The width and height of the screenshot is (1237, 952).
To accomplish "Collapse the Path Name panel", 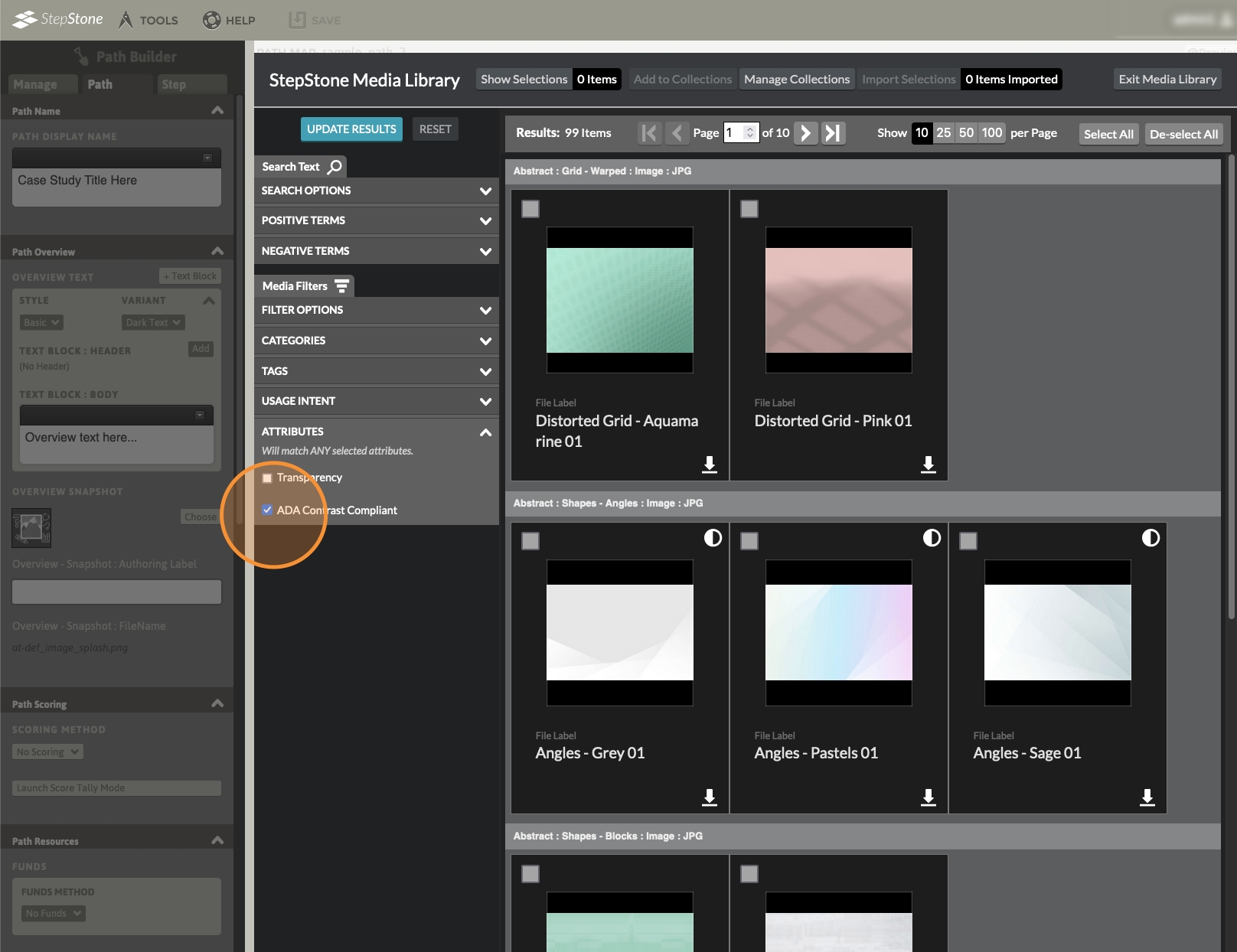I will pos(217,110).
